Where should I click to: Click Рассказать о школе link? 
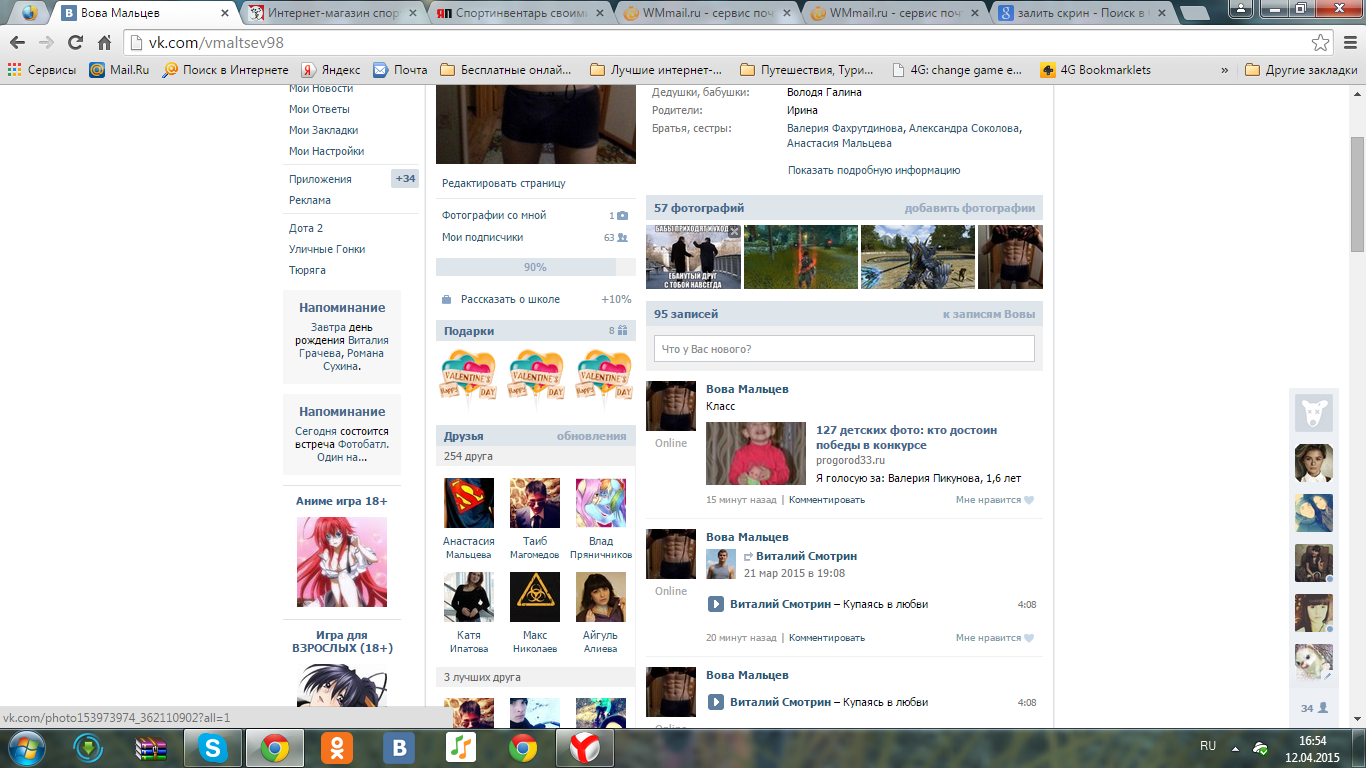pyautogui.click(x=510, y=299)
